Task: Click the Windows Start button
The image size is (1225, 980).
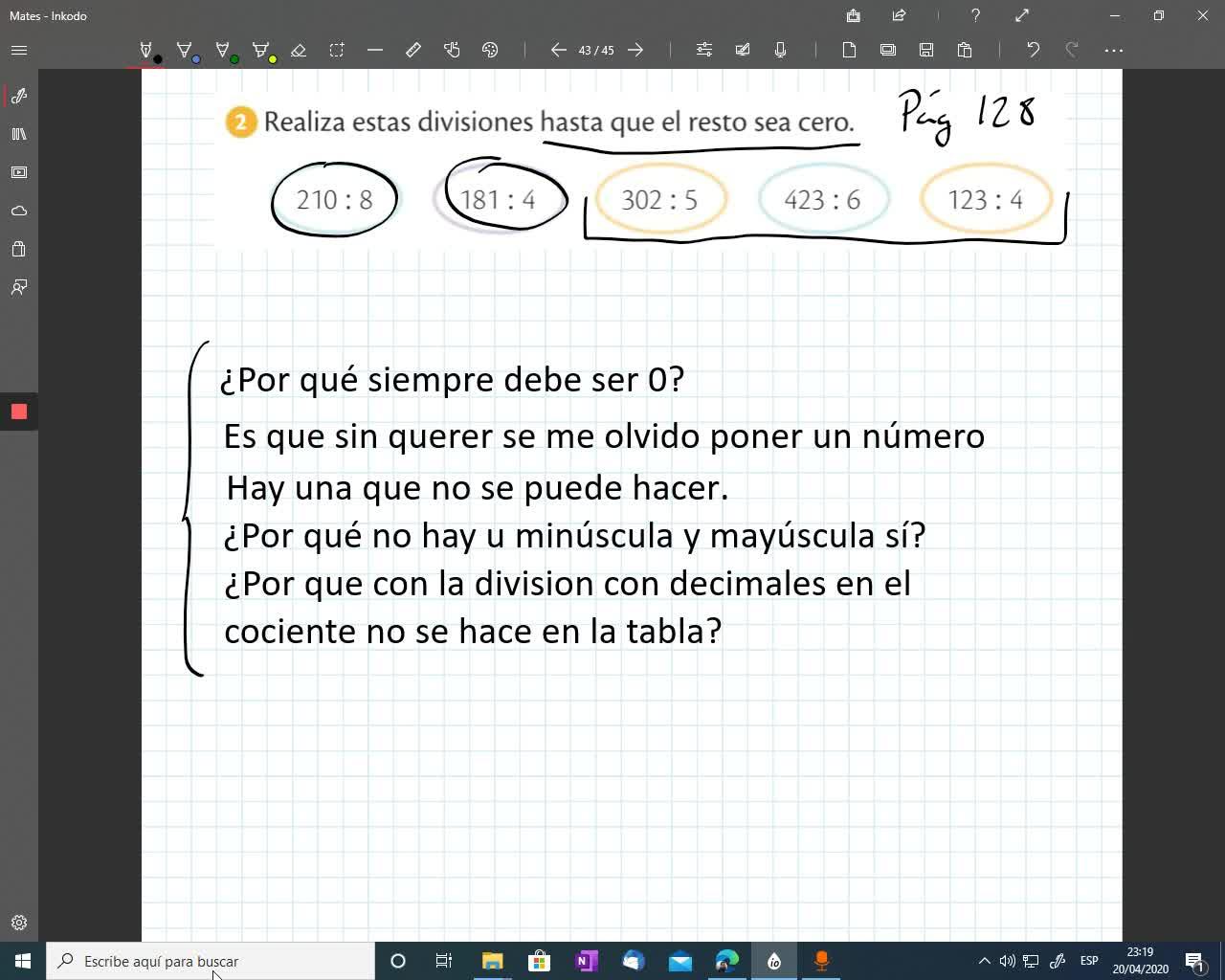Action: 23,961
